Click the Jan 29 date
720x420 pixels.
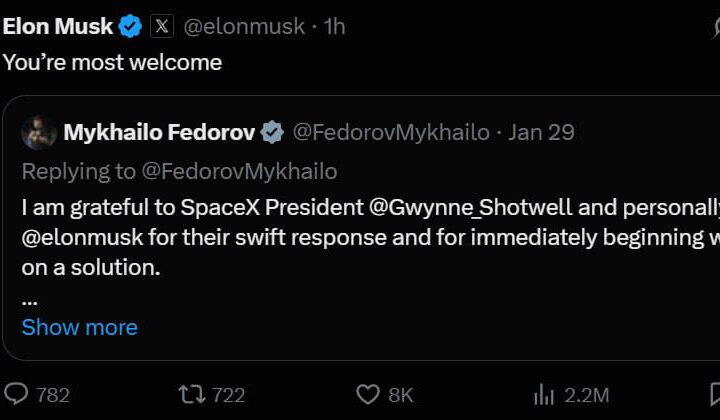(x=541, y=132)
